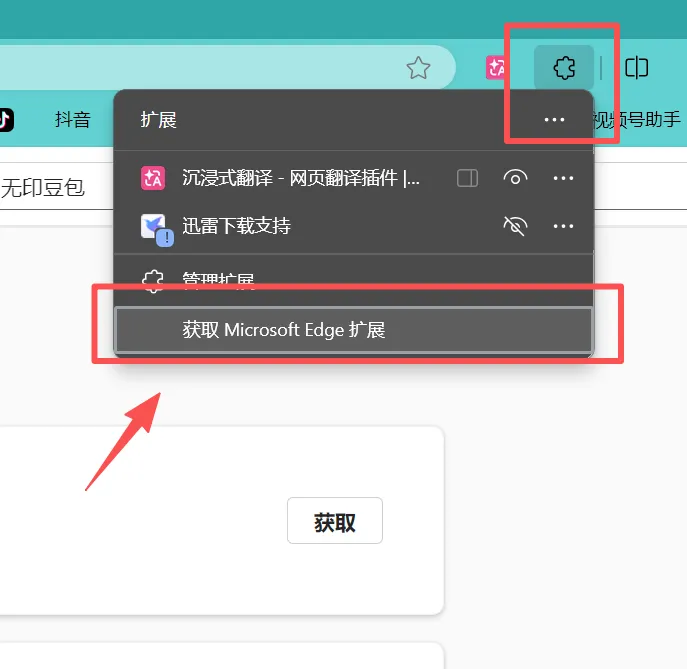The height and width of the screenshot is (669, 687).
Task: Click the 迅雷下载支持 extension name
Action: point(236,226)
